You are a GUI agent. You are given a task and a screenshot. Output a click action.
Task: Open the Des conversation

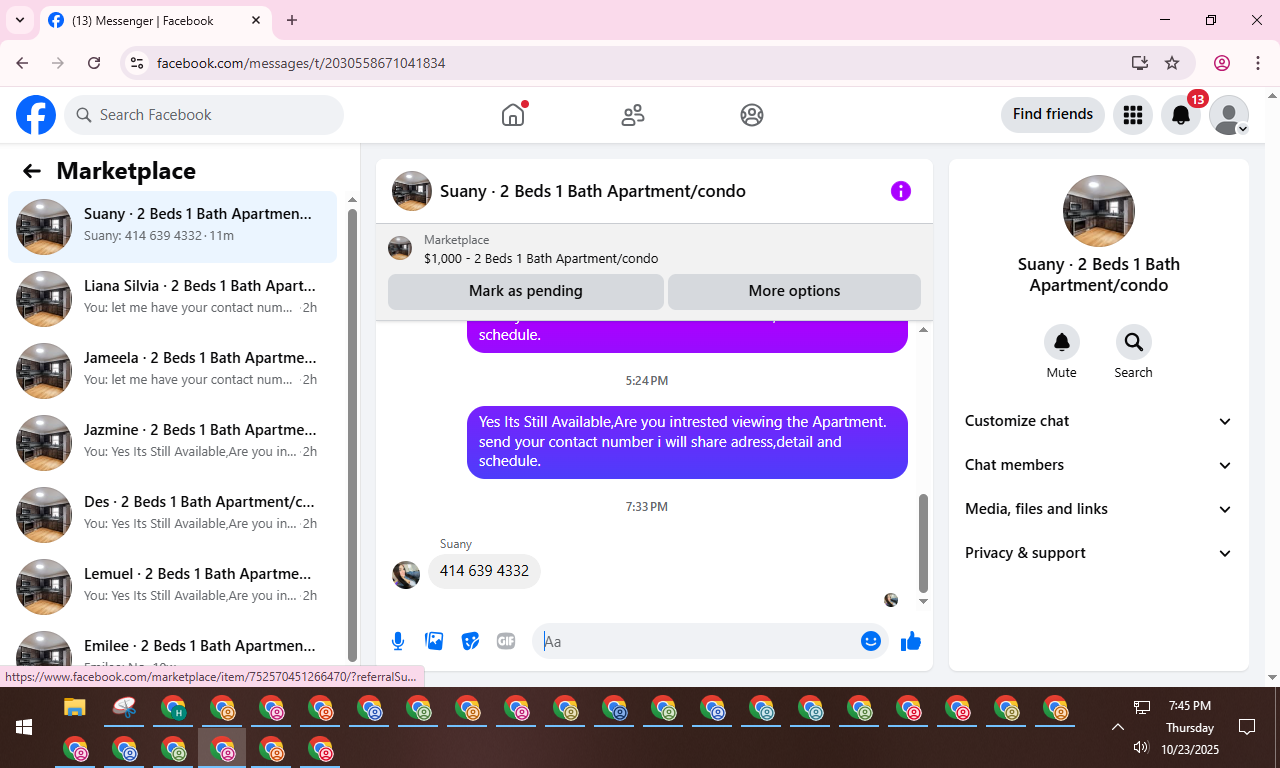click(172, 515)
